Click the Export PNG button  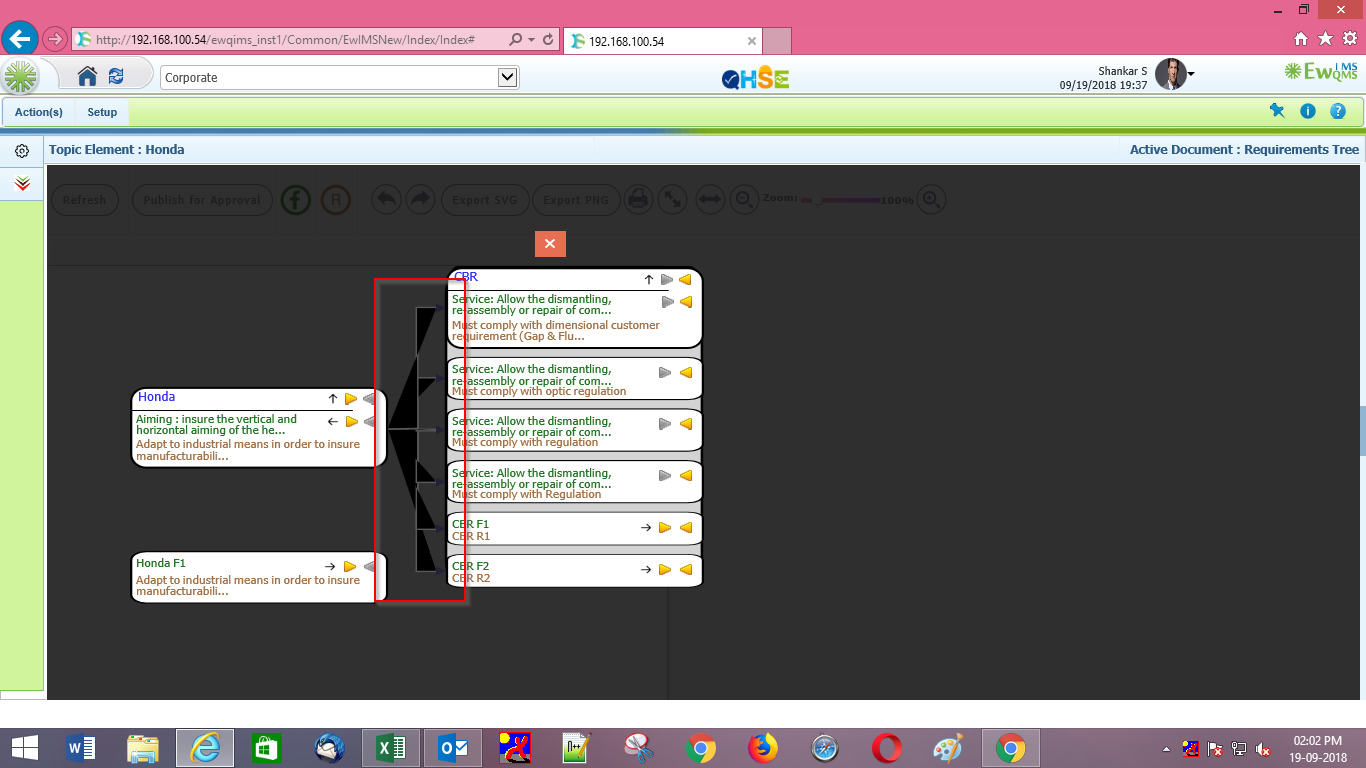point(576,200)
